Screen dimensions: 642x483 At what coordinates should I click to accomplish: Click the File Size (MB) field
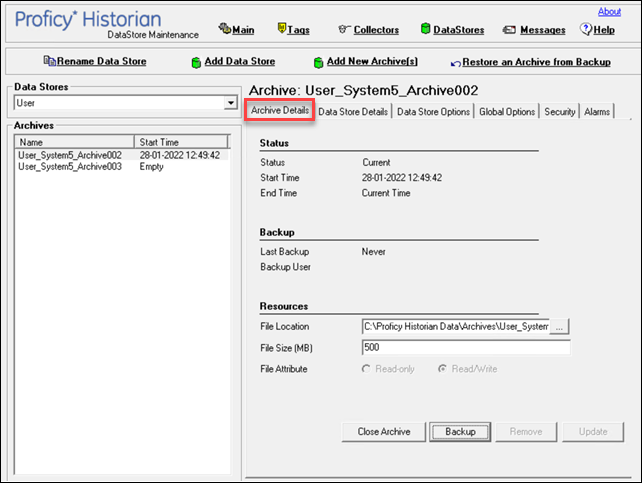click(x=466, y=348)
